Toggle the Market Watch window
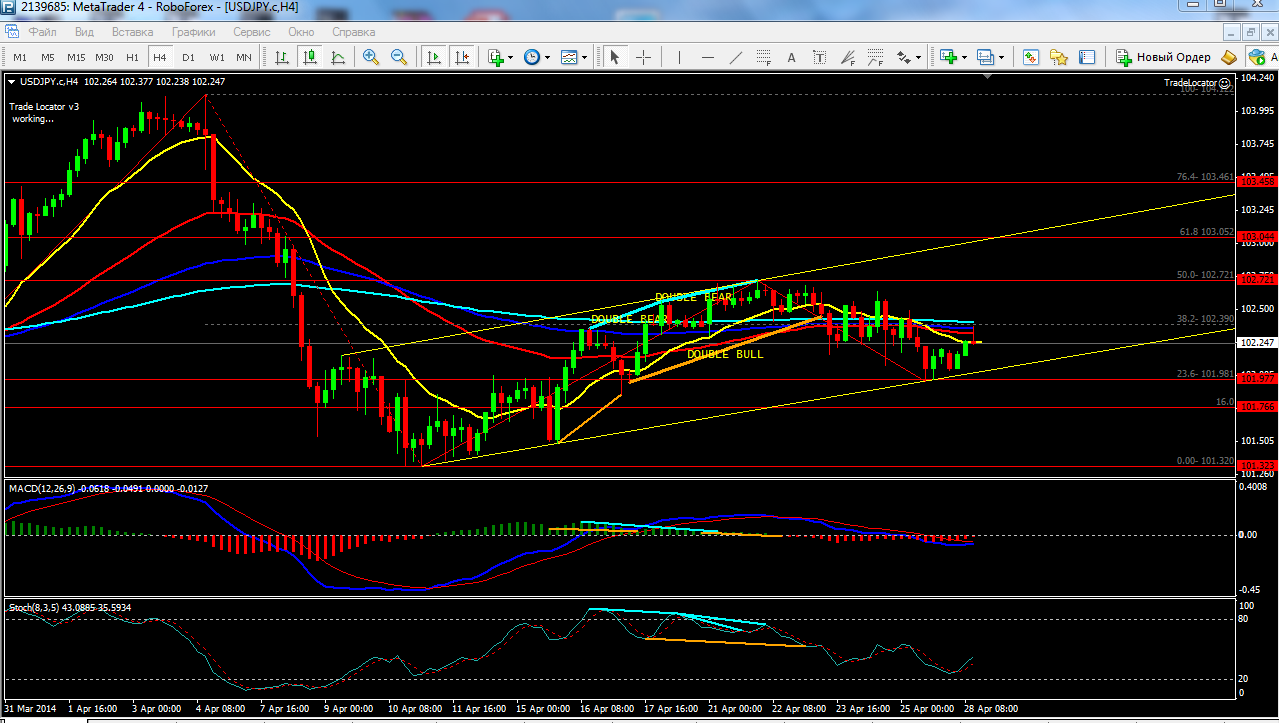Image resolution: width=1279 pixels, height=723 pixels. 1031,57
